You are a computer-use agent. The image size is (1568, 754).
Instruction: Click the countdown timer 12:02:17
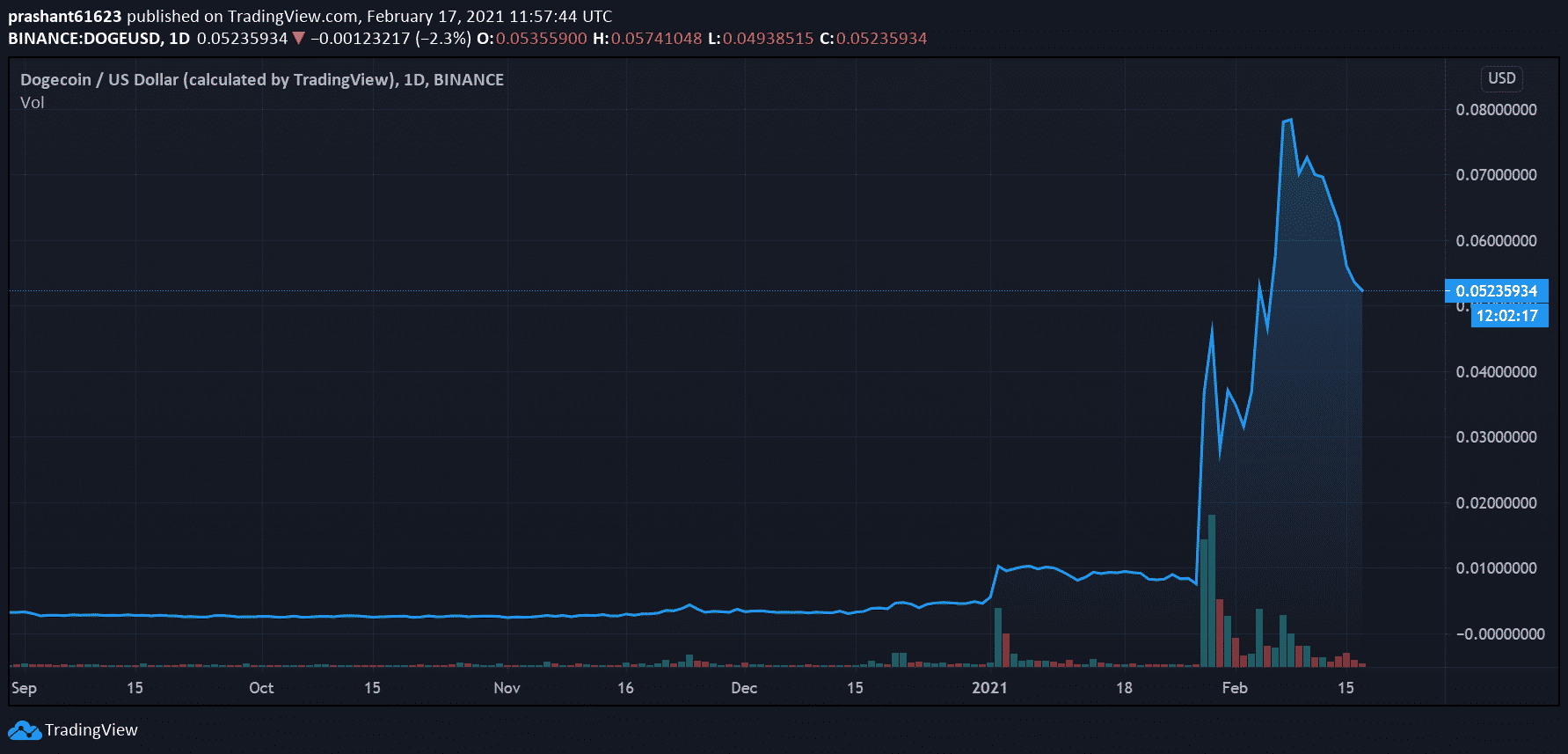1507,316
